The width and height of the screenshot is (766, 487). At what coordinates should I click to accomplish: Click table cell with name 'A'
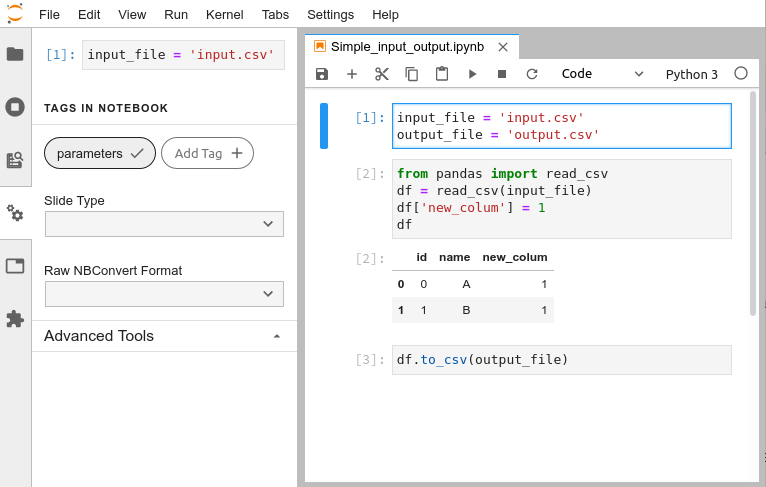(x=466, y=284)
